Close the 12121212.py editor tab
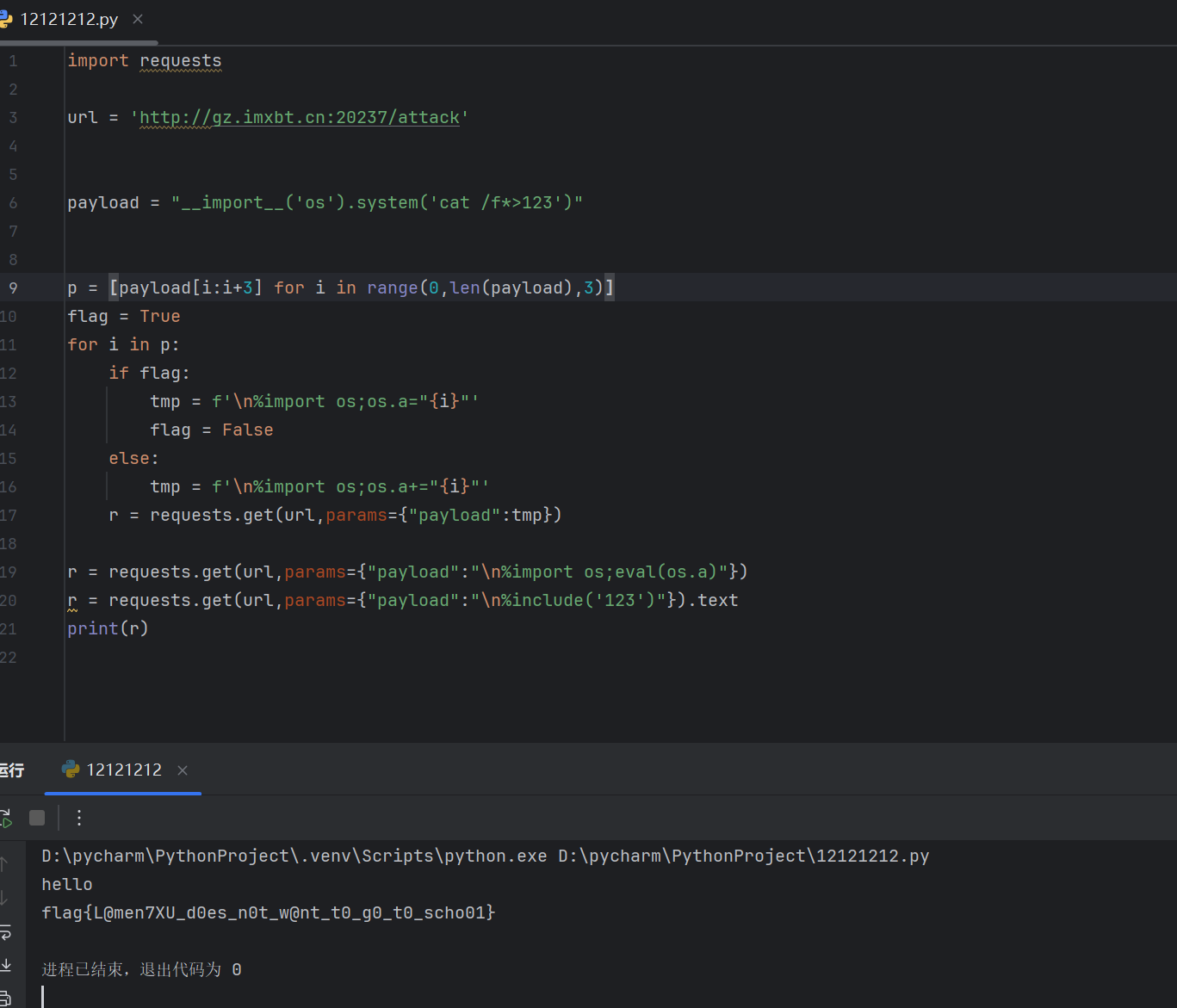1177x1008 pixels. tap(138, 19)
